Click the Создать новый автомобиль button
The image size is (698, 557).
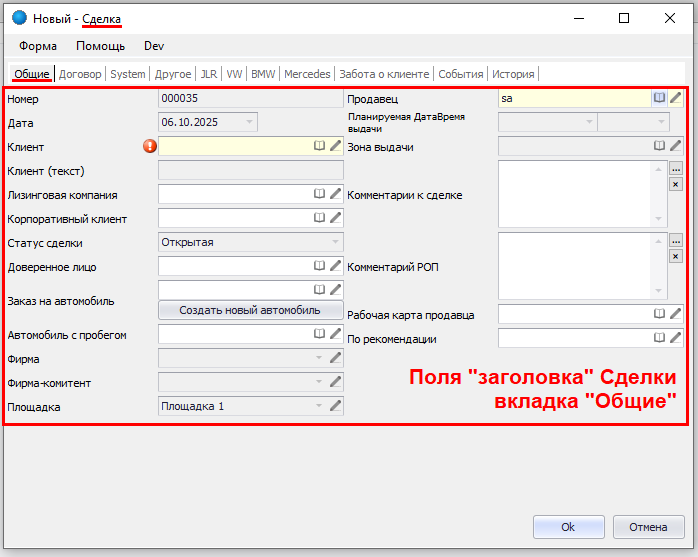pyautogui.click(x=251, y=310)
